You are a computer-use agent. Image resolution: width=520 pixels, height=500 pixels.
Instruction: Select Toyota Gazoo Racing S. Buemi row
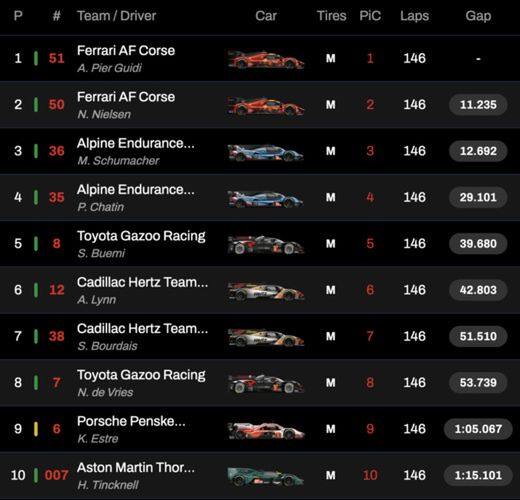[x=260, y=244]
